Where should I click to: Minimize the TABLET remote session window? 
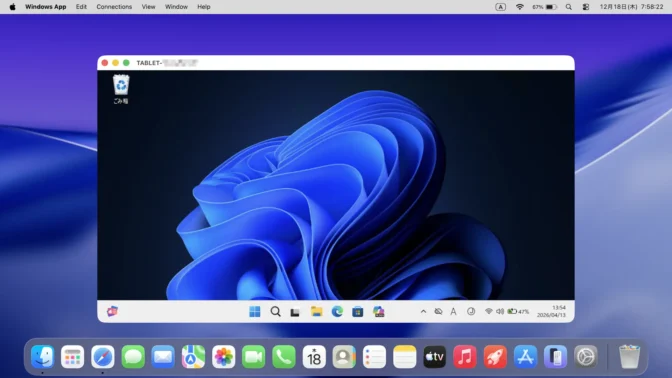116,63
